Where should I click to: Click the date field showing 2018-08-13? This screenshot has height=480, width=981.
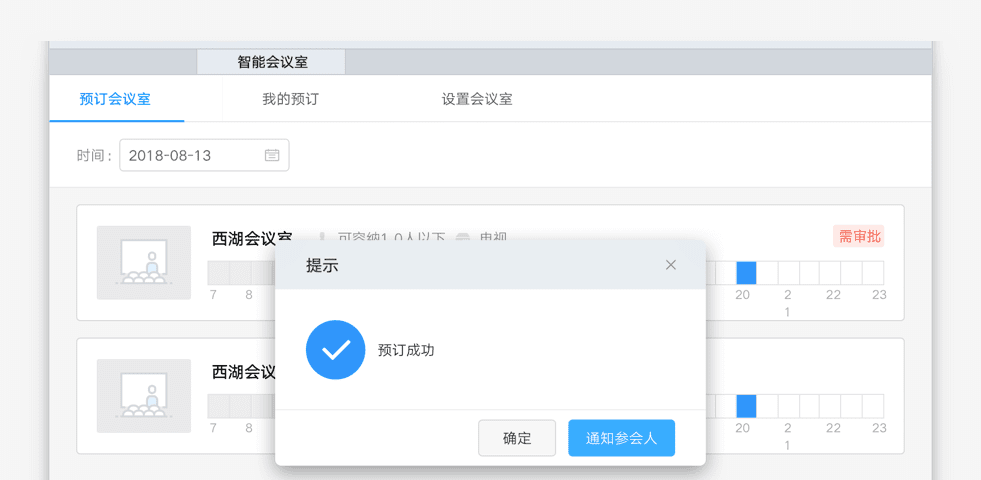click(x=192, y=156)
